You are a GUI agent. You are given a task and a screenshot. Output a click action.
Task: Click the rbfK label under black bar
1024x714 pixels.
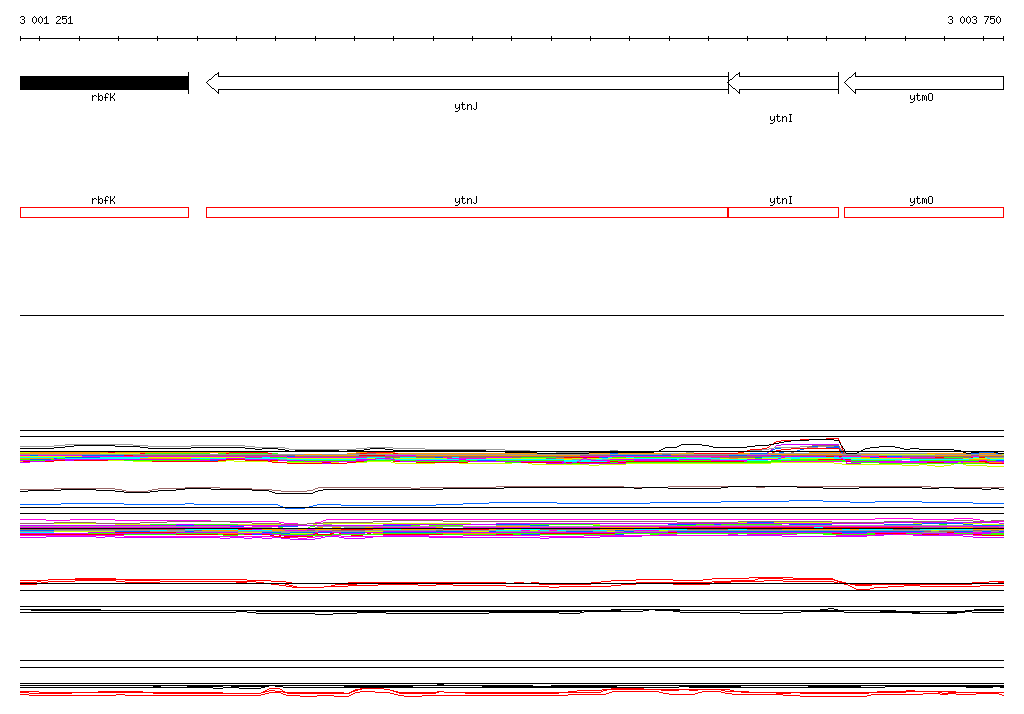(x=103, y=97)
